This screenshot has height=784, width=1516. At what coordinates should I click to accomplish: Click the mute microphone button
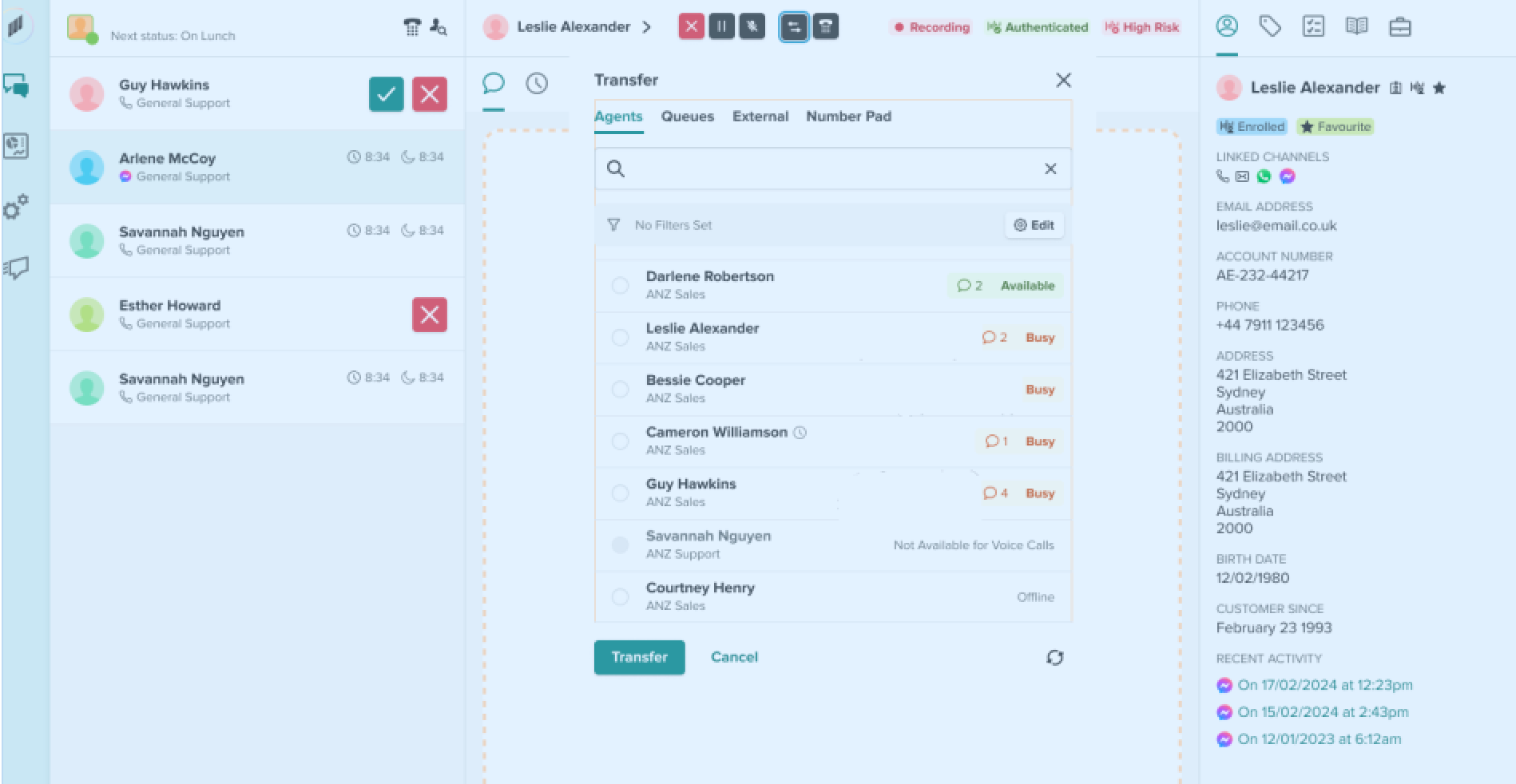point(752,26)
